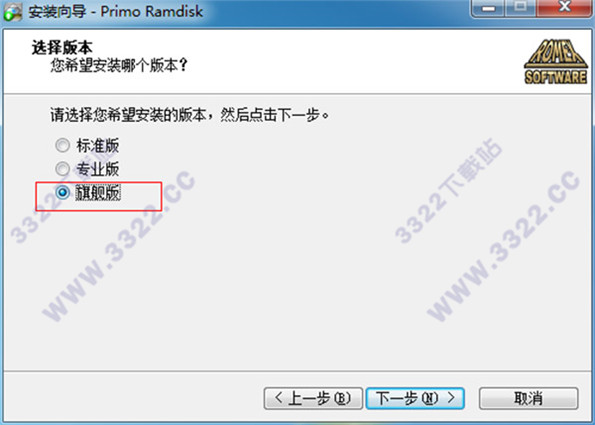
Task: Close the Primo Ramdisk setup wizard
Action: coord(565,8)
